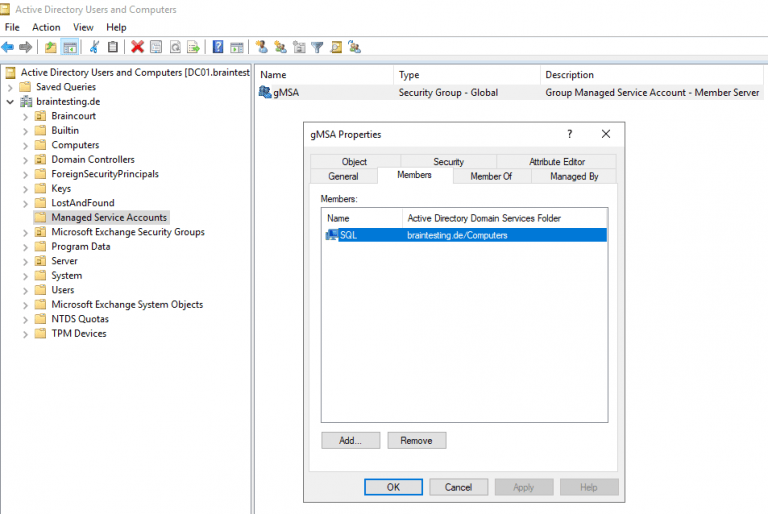This screenshot has width=768, height=514.
Task: Click the Create new user toolbar icon
Action: [262, 47]
